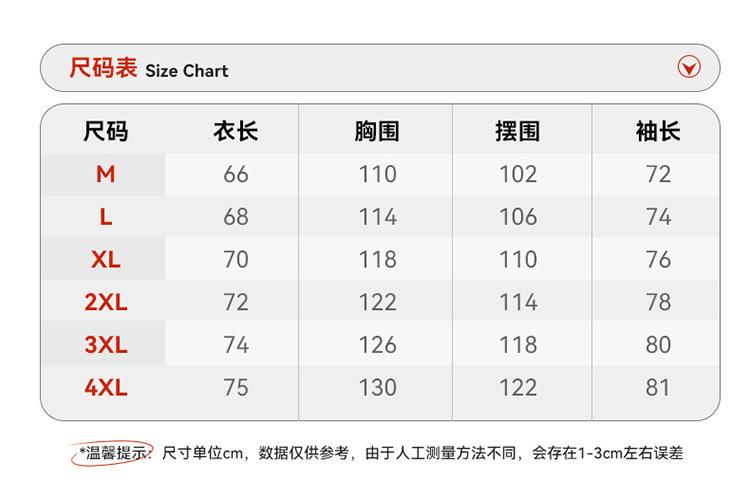Click the 胸围 value 130 for 4XL
The height and width of the screenshot is (499, 750).
pos(377,387)
